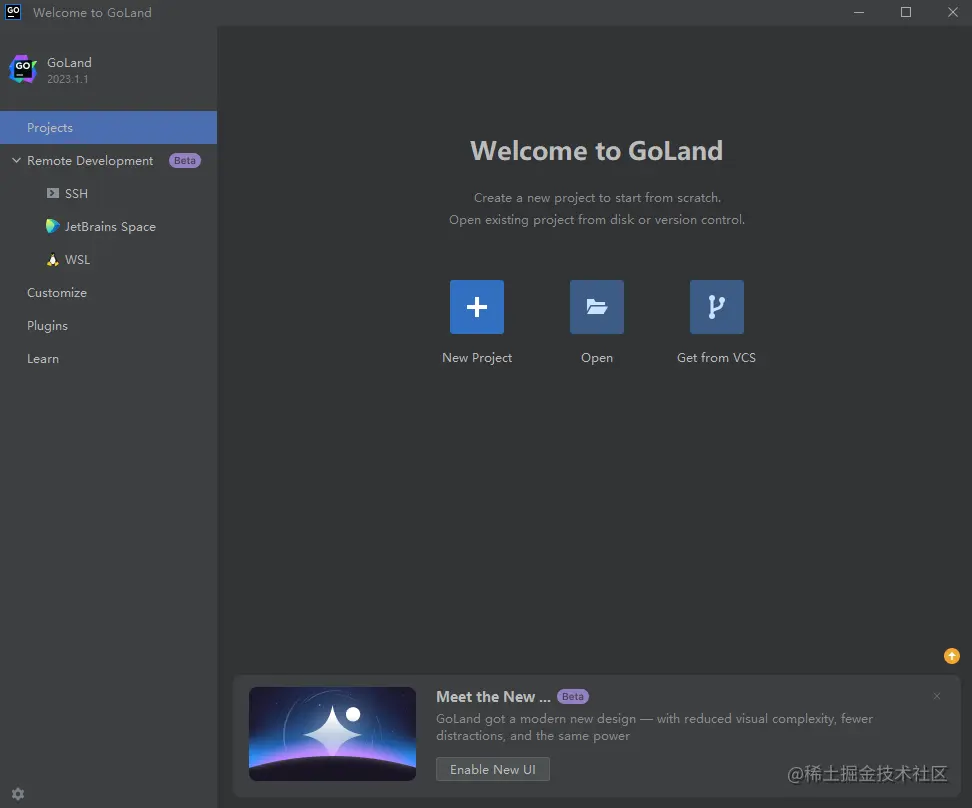Click the Get from VCS branch icon
The height and width of the screenshot is (808, 972).
[717, 307]
